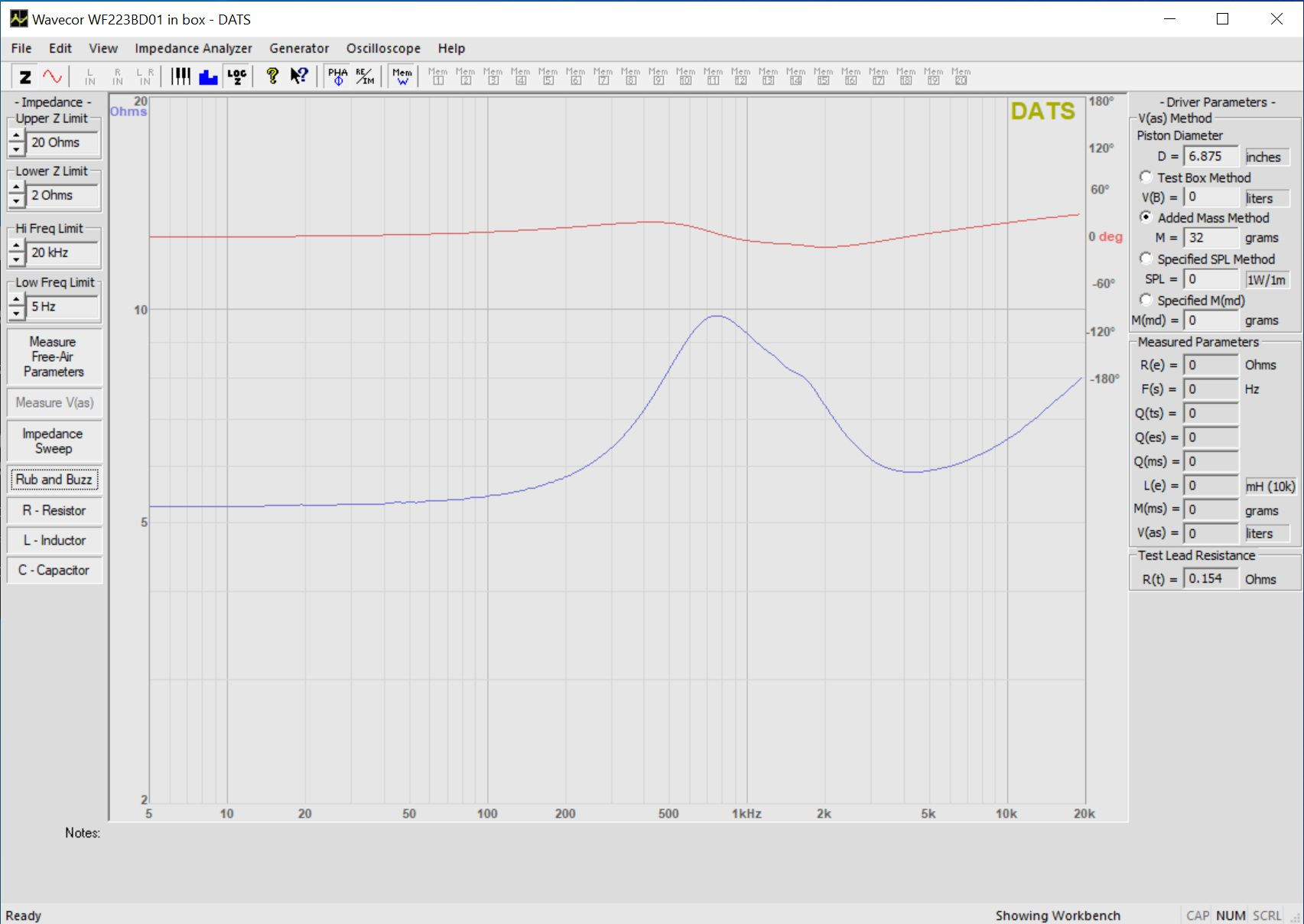Click the yellow question mark help icon
This screenshot has height=924, width=1304.
pyautogui.click(x=272, y=76)
